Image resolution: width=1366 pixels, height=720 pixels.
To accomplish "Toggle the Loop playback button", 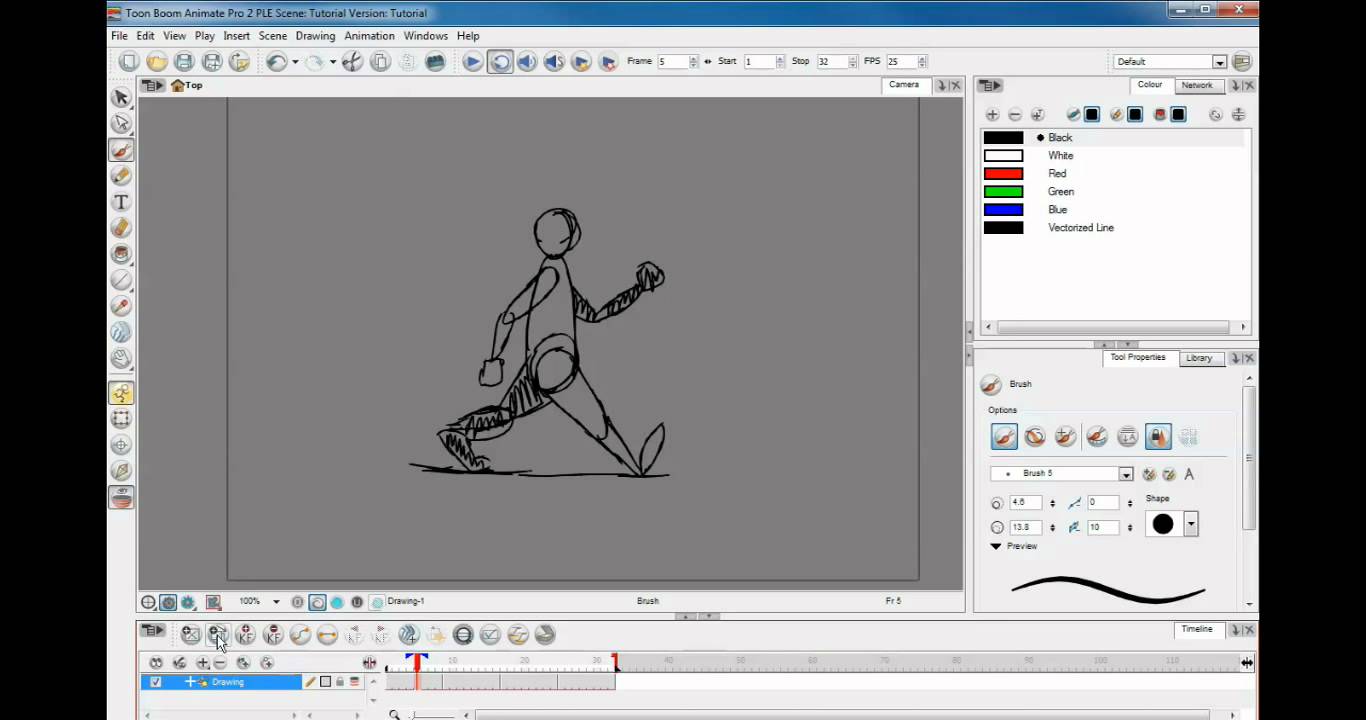I will click(x=500, y=62).
